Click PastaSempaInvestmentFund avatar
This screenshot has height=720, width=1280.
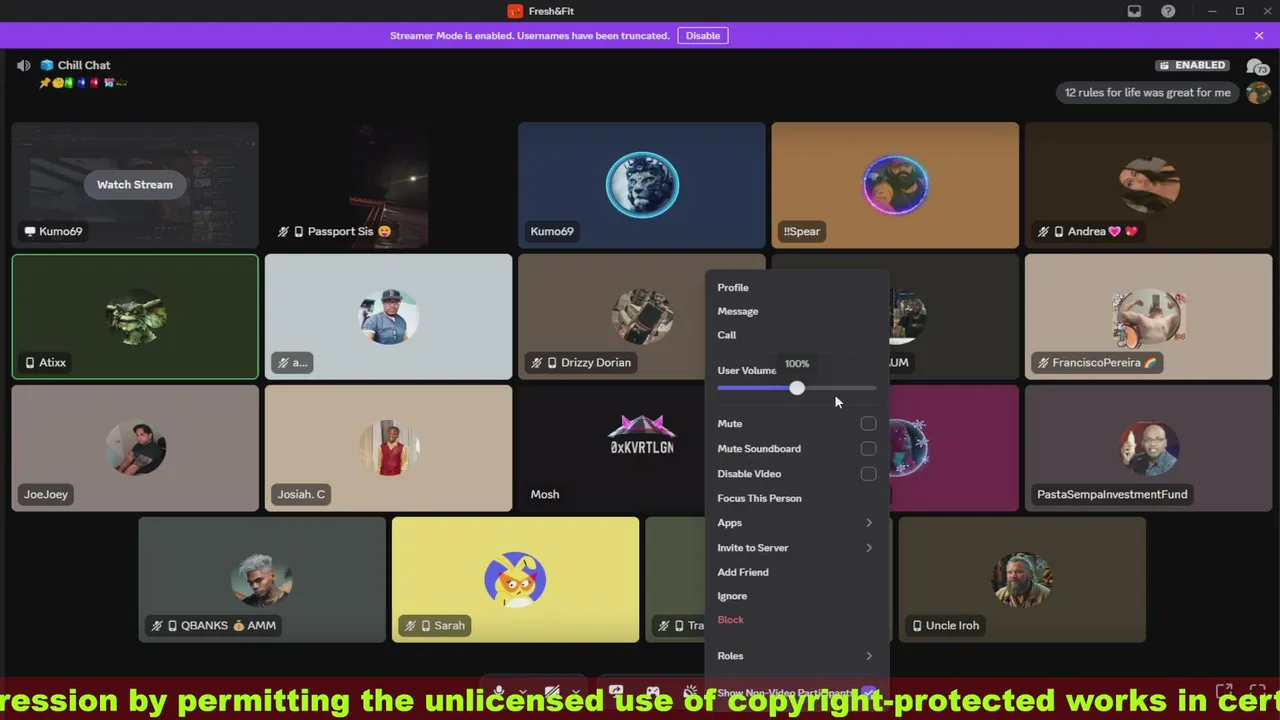tap(1149, 448)
